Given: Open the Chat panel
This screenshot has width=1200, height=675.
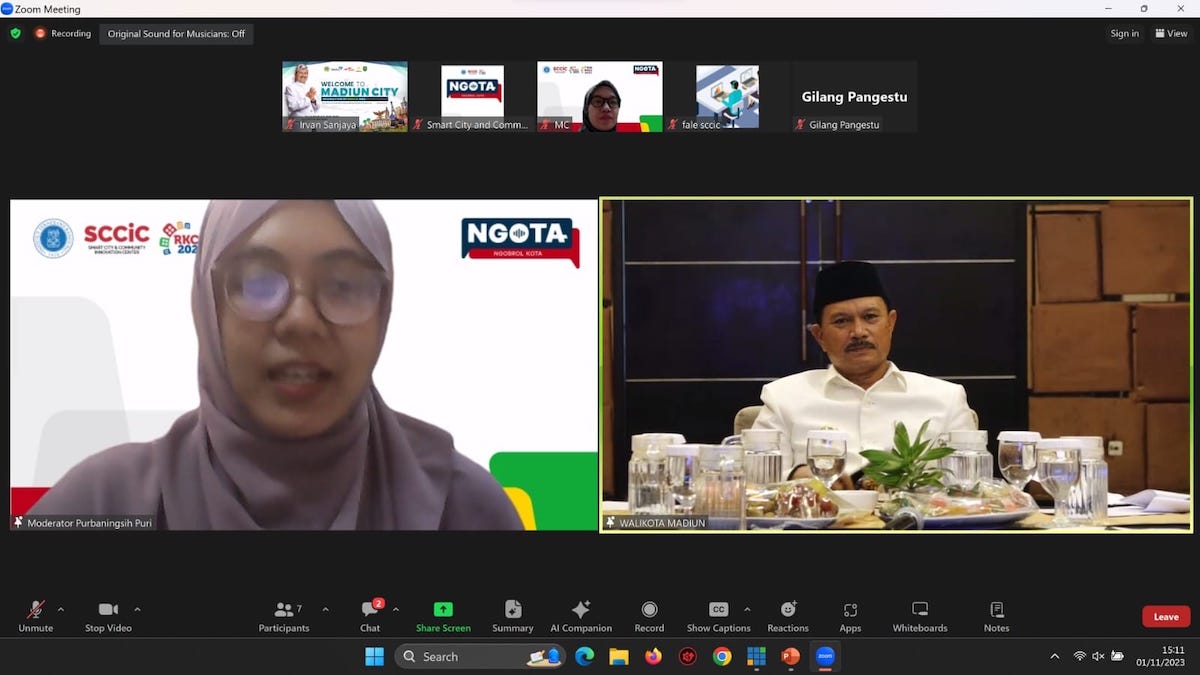Looking at the screenshot, I should [x=370, y=615].
